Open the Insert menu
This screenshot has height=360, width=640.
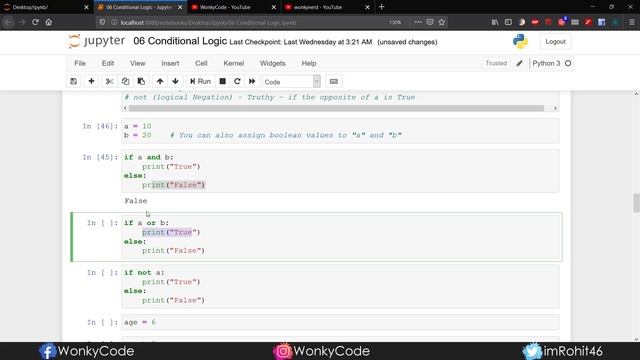pyautogui.click(x=170, y=63)
